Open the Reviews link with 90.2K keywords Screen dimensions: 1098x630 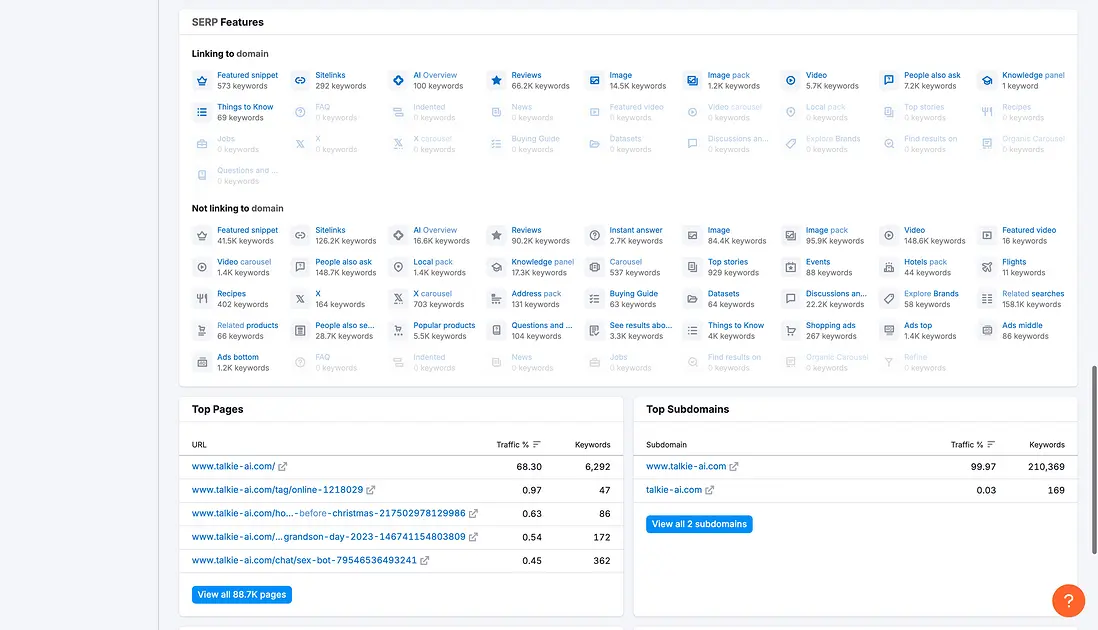[526, 230]
